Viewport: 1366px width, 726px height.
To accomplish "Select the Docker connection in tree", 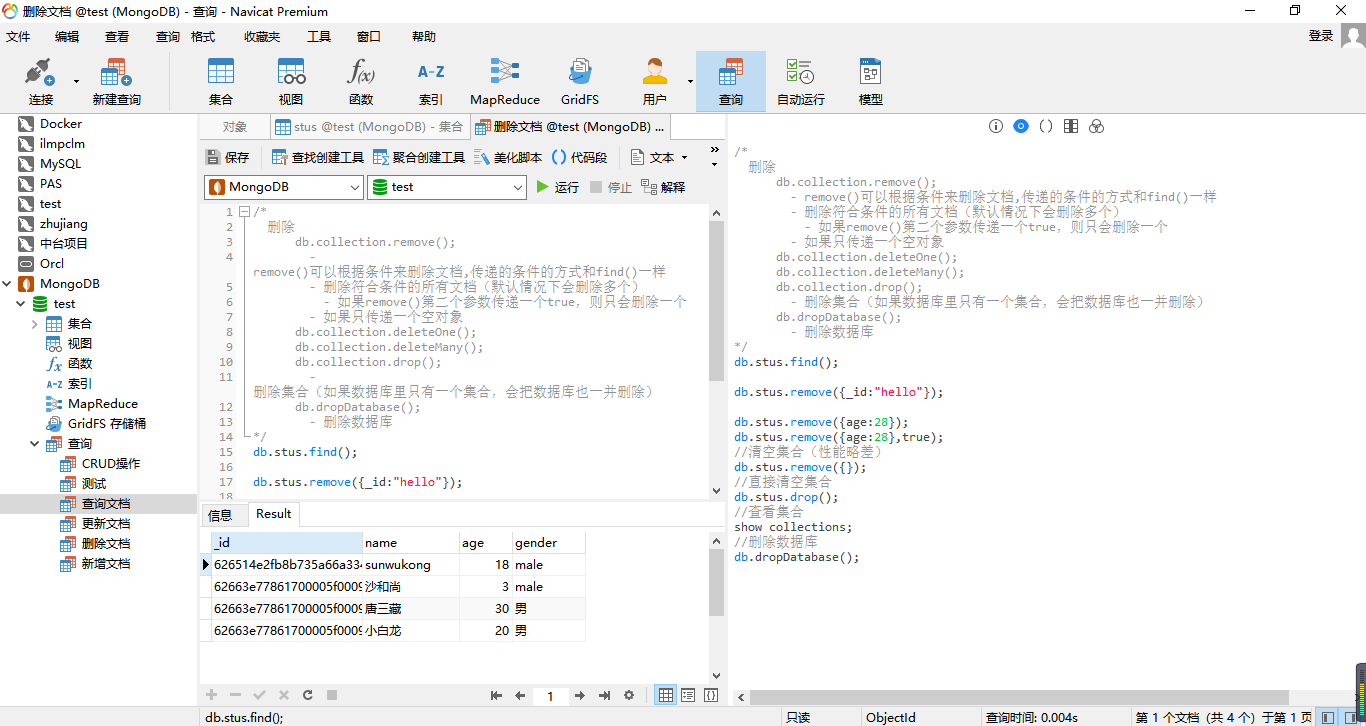I will click(x=61, y=124).
